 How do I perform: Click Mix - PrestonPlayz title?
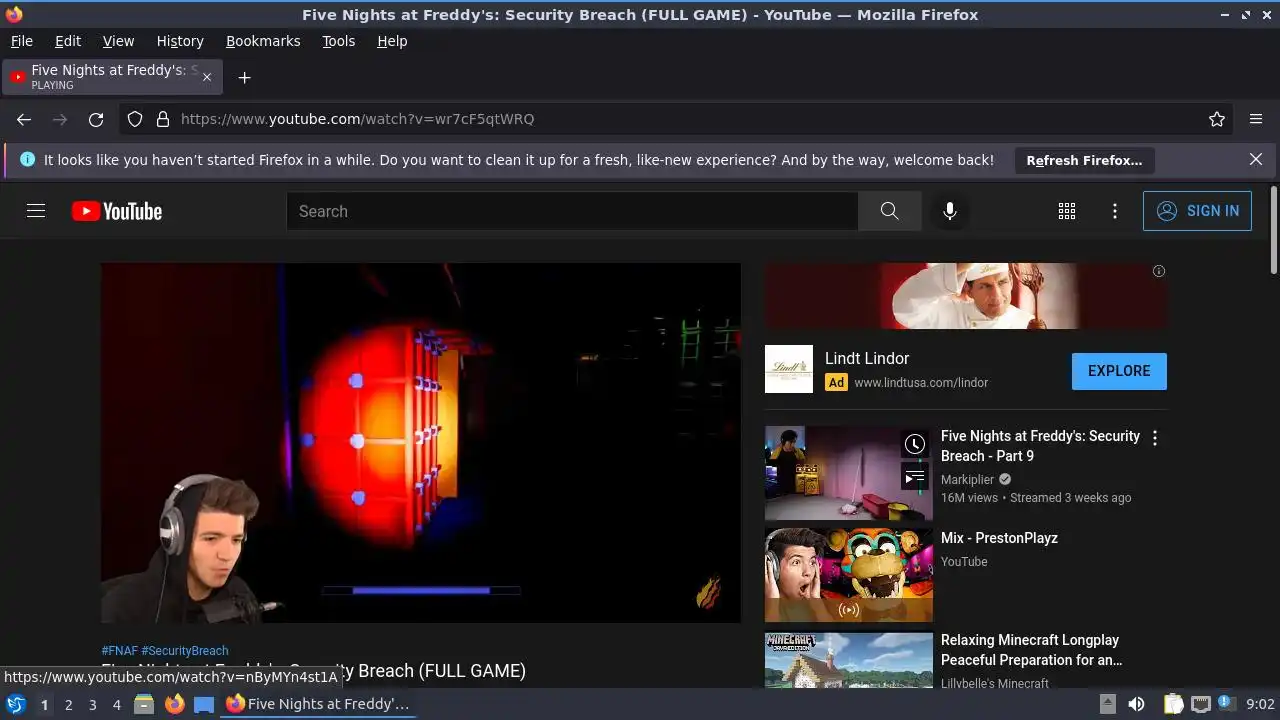pyautogui.click(x=999, y=538)
